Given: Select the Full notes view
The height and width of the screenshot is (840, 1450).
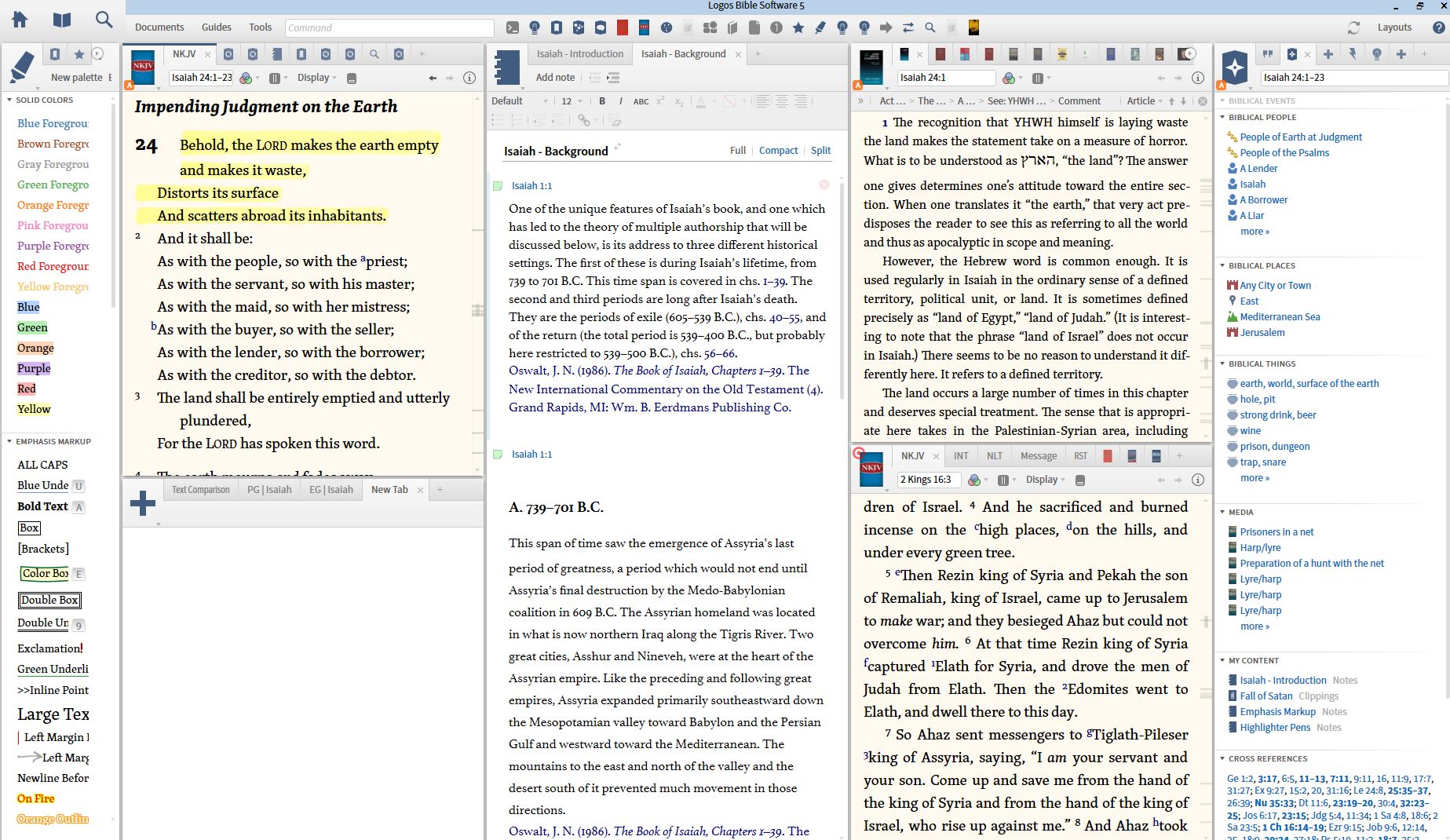Looking at the screenshot, I should pyautogui.click(x=738, y=151).
